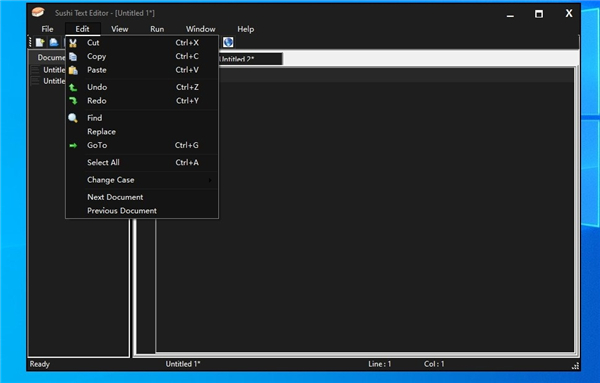Viewport: 600px width, 383px height.
Task: Click the Copy pages icon
Action: click(73, 57)
